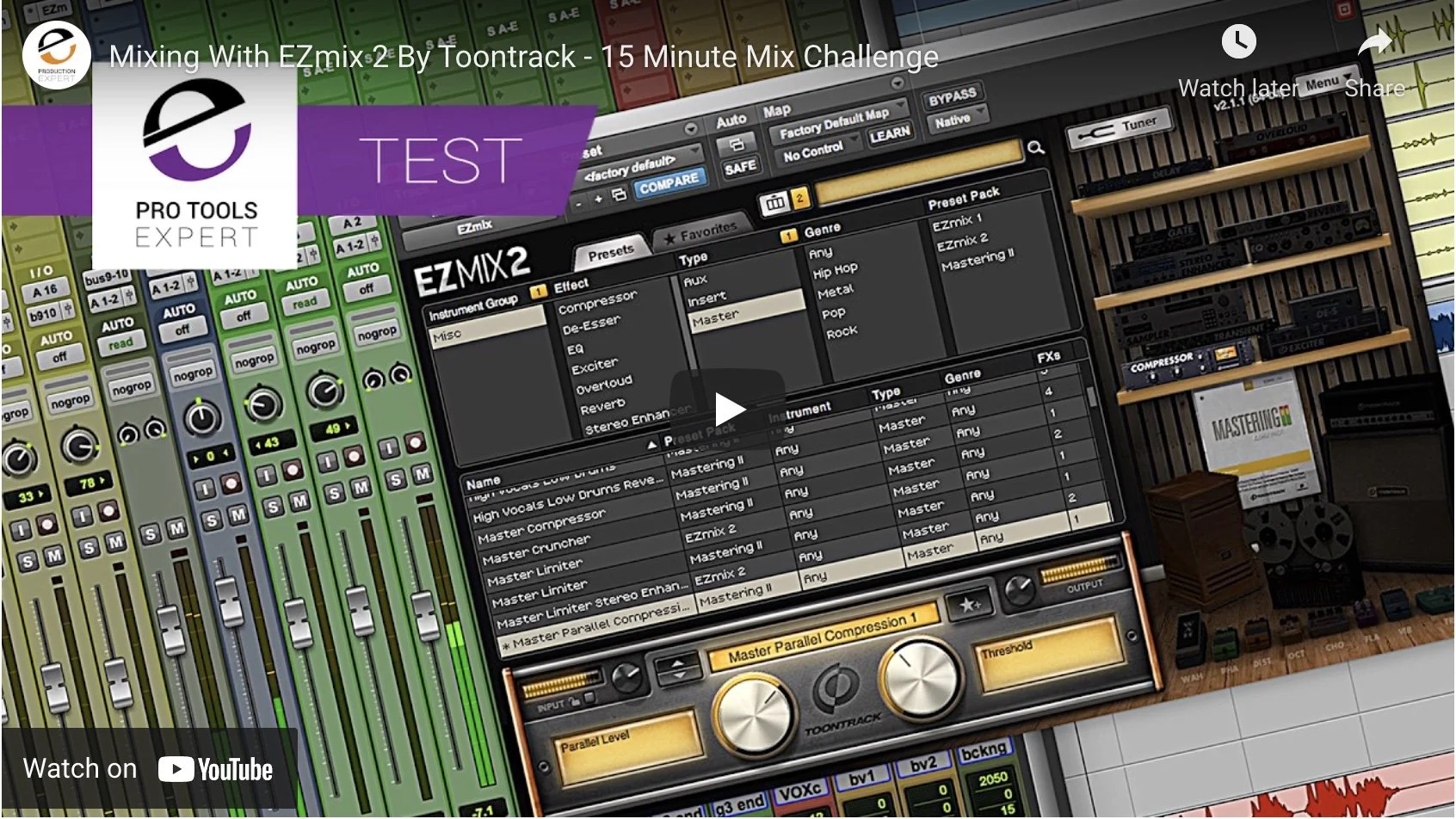Click the Tuner button with tuning fork

[1121, 130]
